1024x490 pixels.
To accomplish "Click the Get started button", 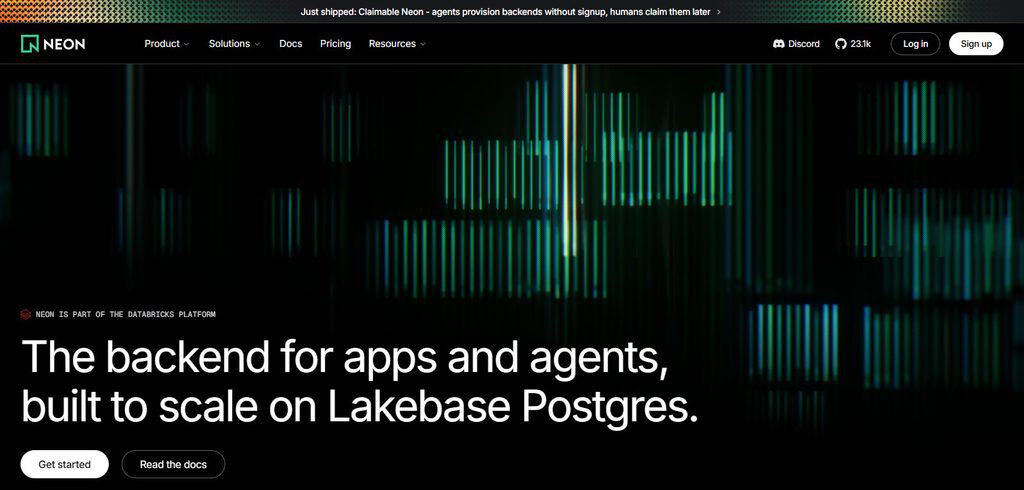I will click(x=65, y=465).
